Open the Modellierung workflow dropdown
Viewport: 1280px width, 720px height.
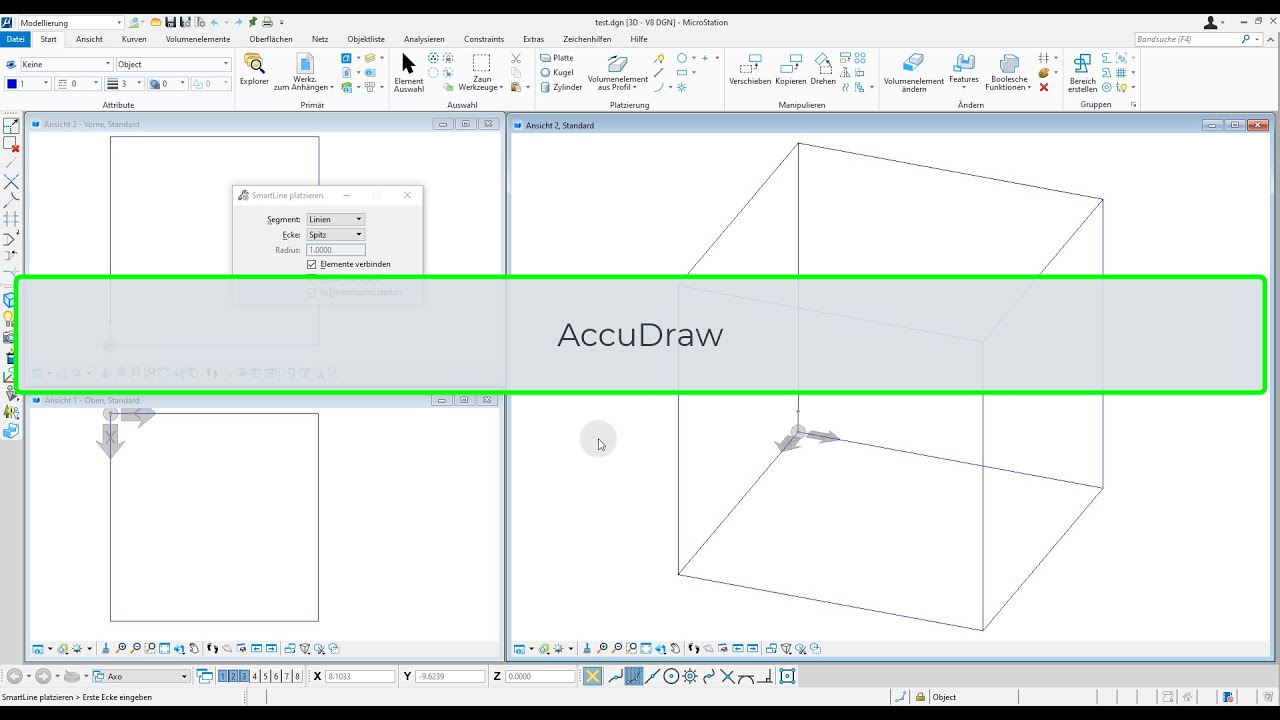tap(70, 22)
